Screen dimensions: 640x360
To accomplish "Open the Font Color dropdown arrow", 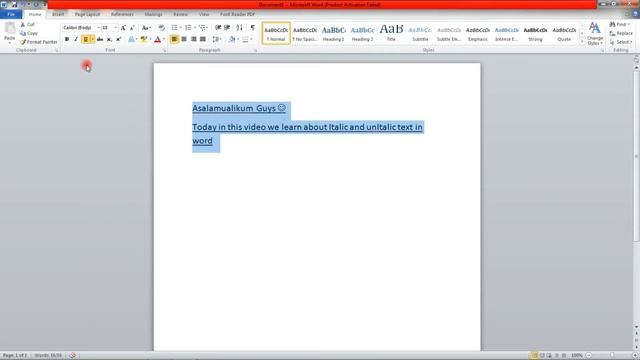I will pyautogui.click(x=164, y=40).
